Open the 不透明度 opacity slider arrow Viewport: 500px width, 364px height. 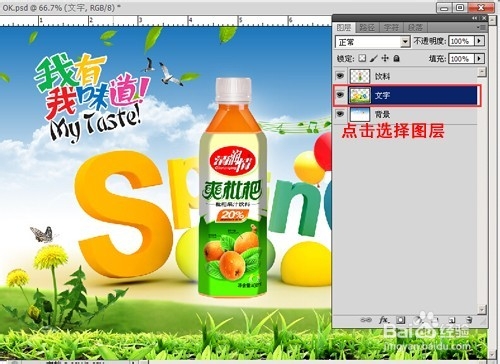pos(479,41)
